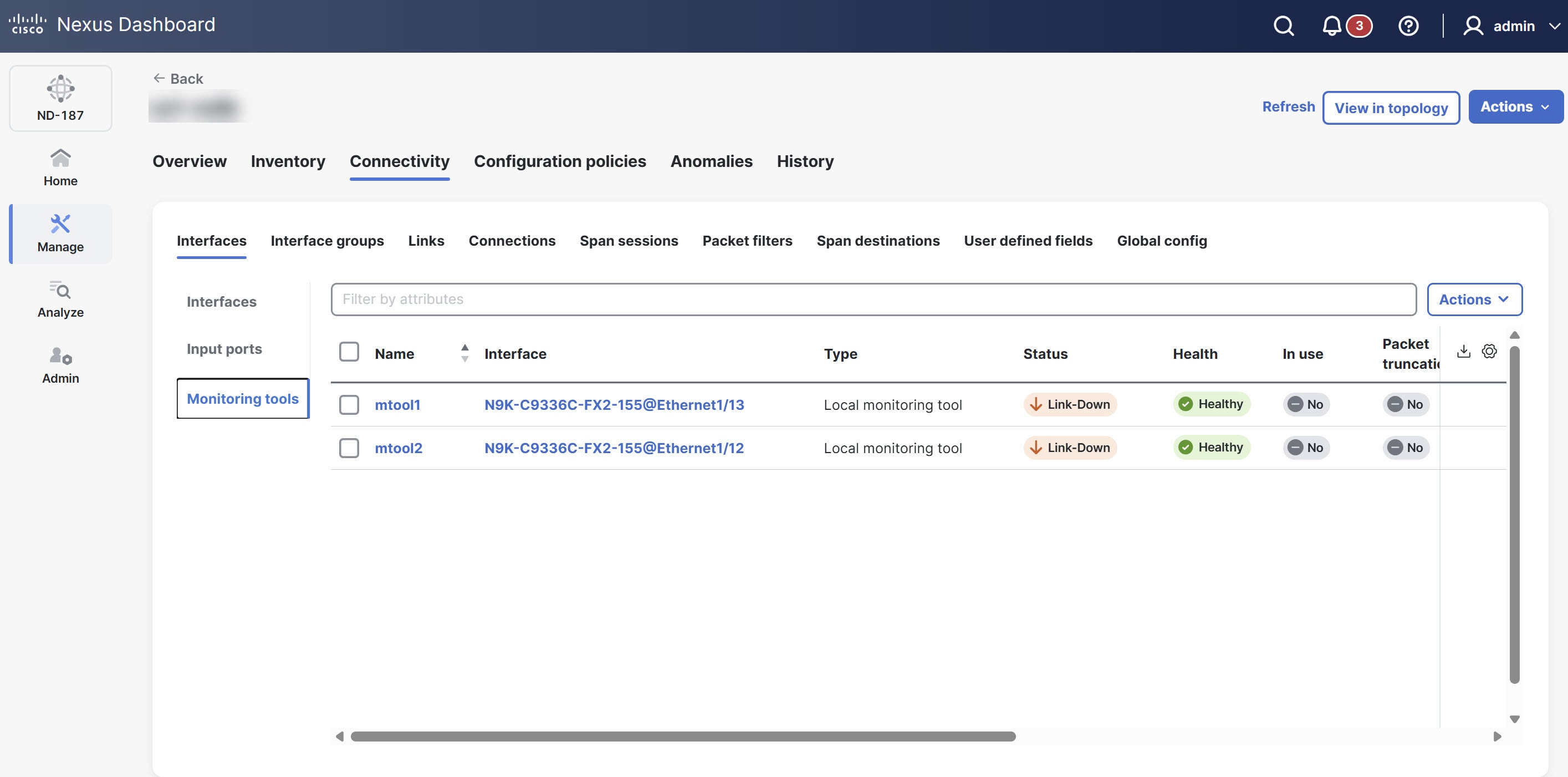Open the admin account dropdown
Screen dimensions: 1568x777
coord(1511,26)
